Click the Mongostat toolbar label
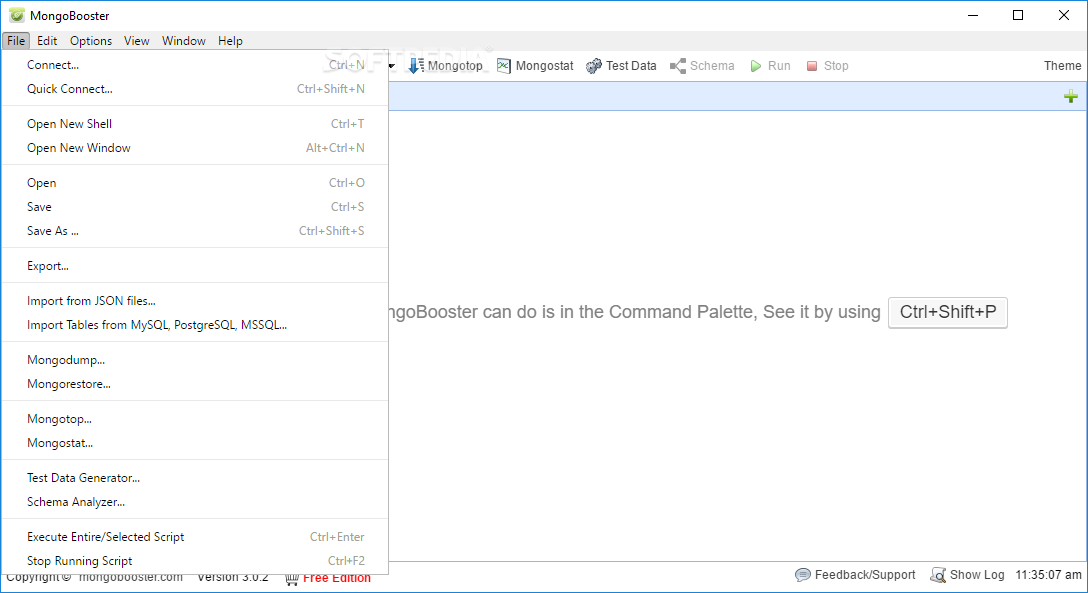1088x593 pixels. (x=545, y=66)
